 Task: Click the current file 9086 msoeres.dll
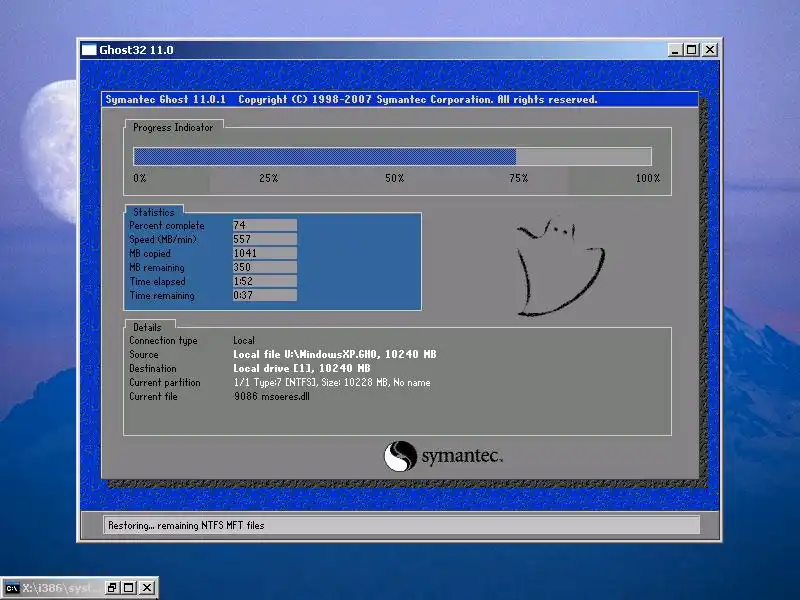(271, 396)
